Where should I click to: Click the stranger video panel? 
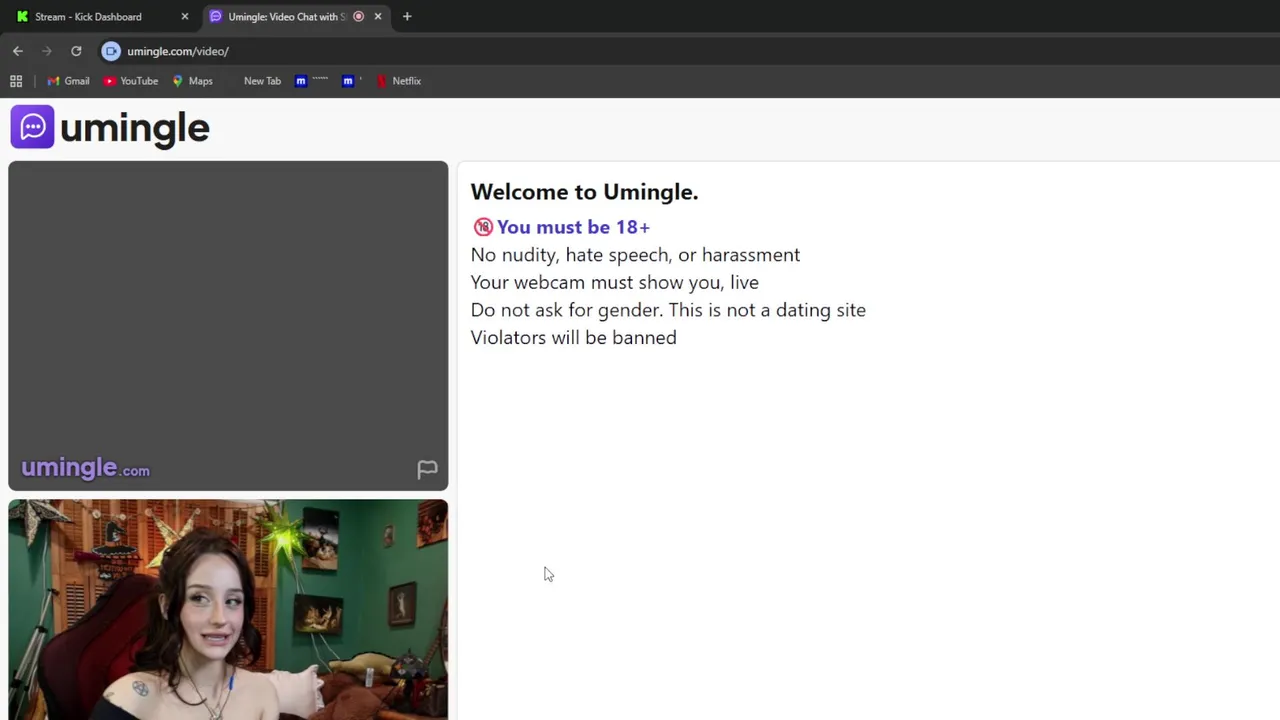[228, 326]
